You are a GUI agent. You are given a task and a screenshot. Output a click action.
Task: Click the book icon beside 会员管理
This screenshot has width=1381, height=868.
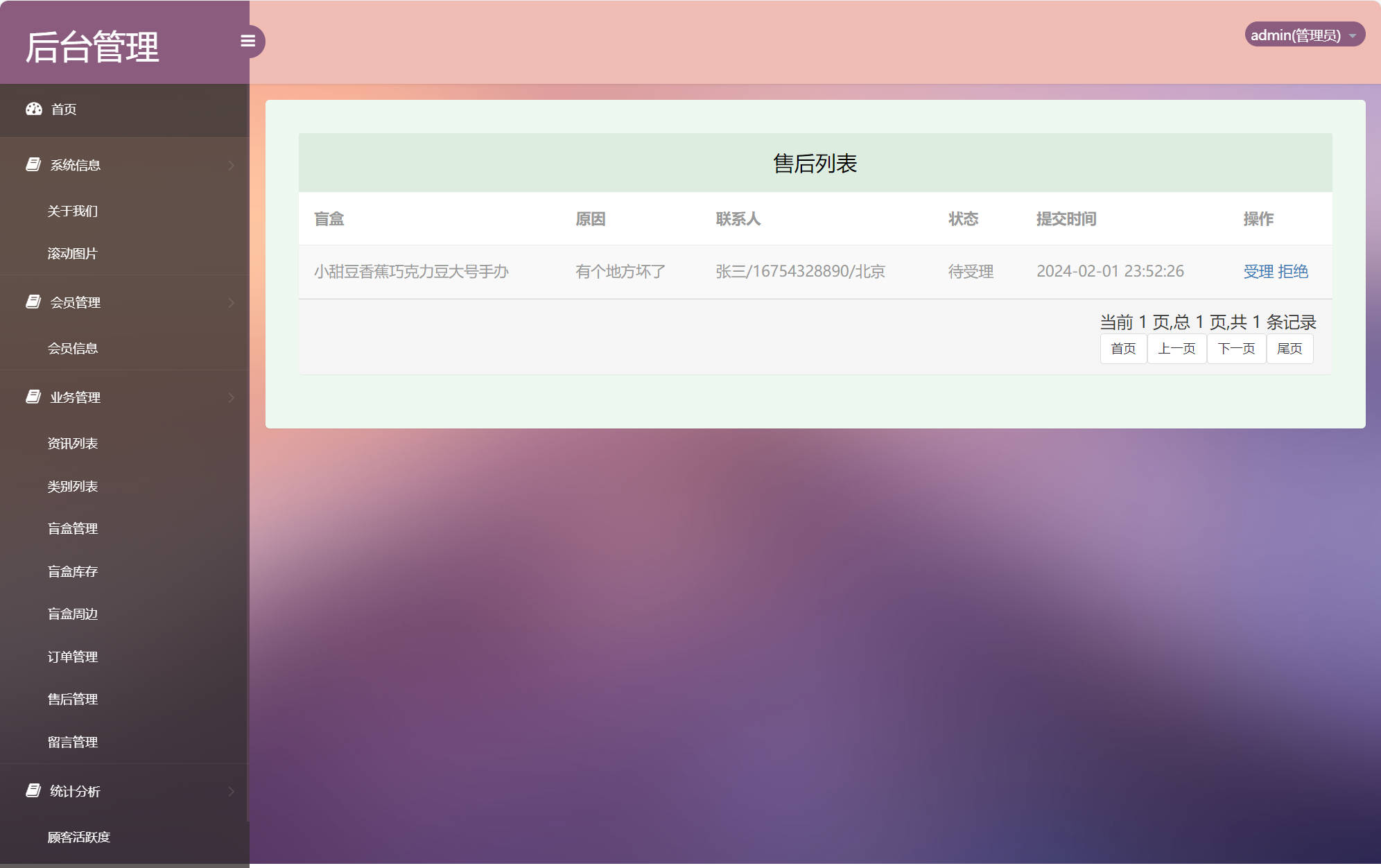click(33, 302)
